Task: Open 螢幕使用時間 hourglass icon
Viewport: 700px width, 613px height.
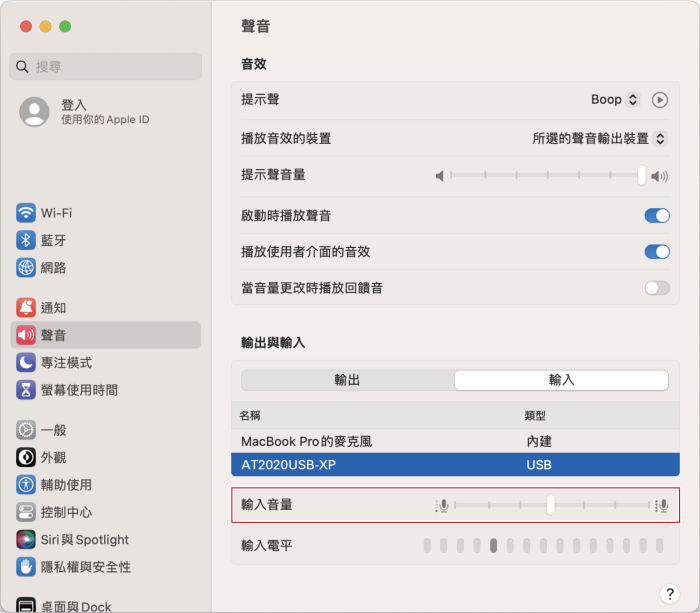Action: [26, 390]
